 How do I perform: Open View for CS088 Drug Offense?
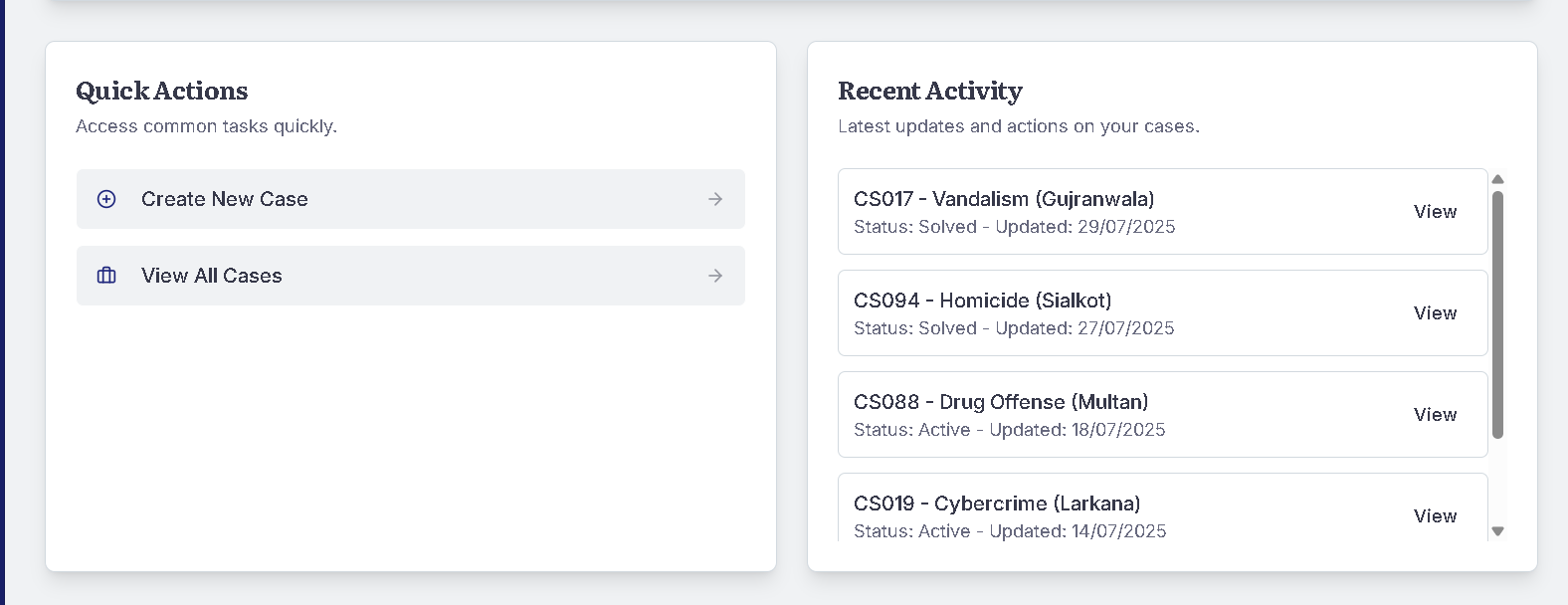[x=1435, y=415]
